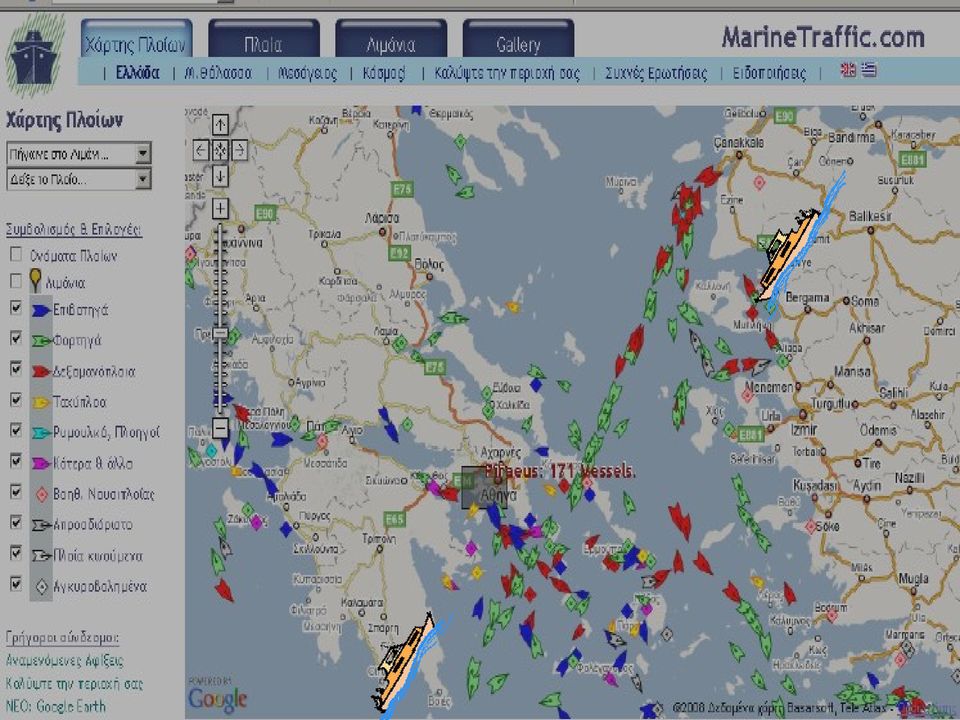Viewport: 960px width, 720px height.
Task: Pan the map down arrow
Action: (x=220, y=176)
